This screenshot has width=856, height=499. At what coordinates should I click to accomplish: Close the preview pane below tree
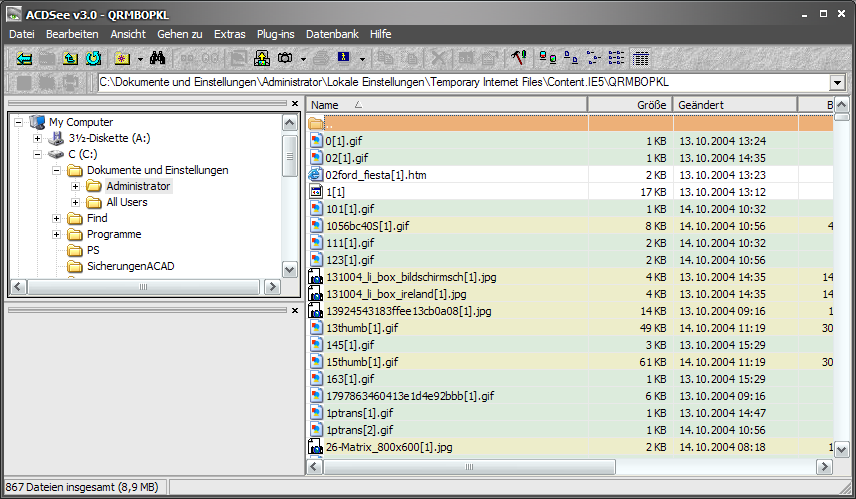(295, 311)
